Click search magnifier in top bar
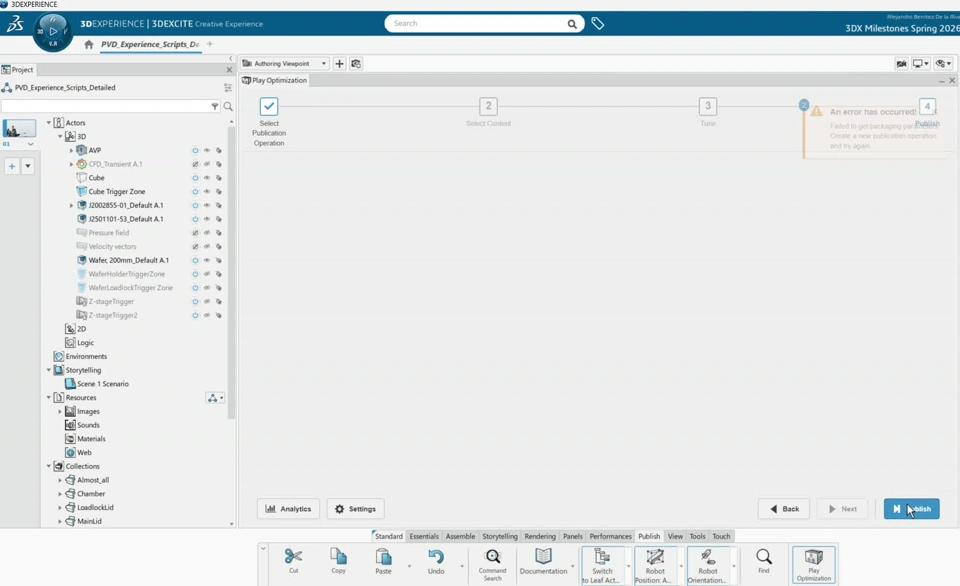This screenshot has width=960, height=586. (x=572, y=24)
